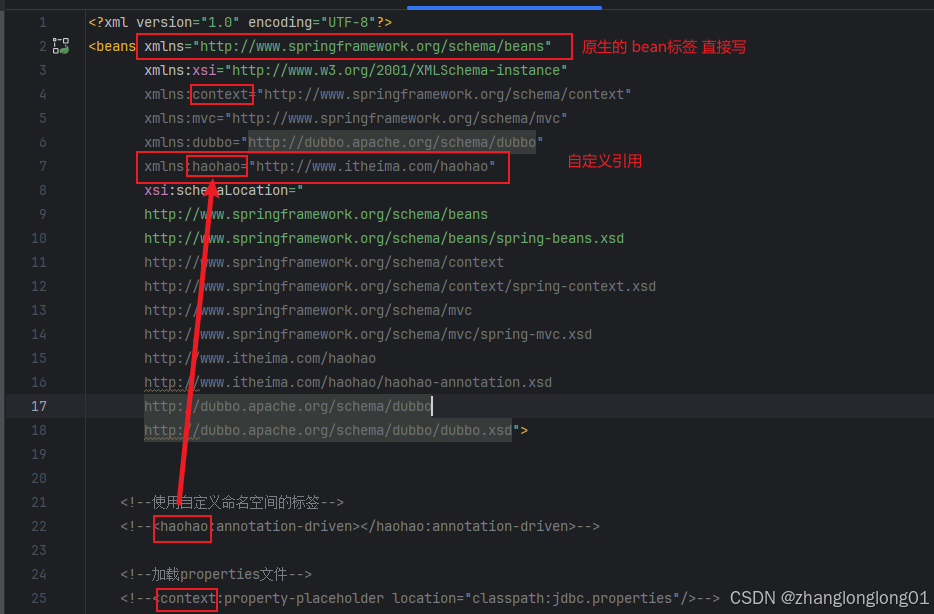This screenshot has width=934, height=614.
Task: Click the highlighted dubbo schema URL on line 6
Action: pyautogui.click(x=392, y=142)
